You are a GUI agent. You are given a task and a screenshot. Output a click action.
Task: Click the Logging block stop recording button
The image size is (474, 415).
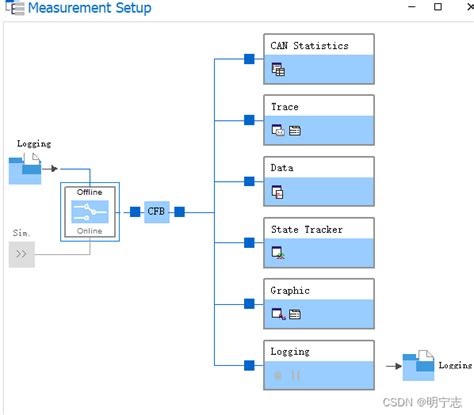coord(278,376)
